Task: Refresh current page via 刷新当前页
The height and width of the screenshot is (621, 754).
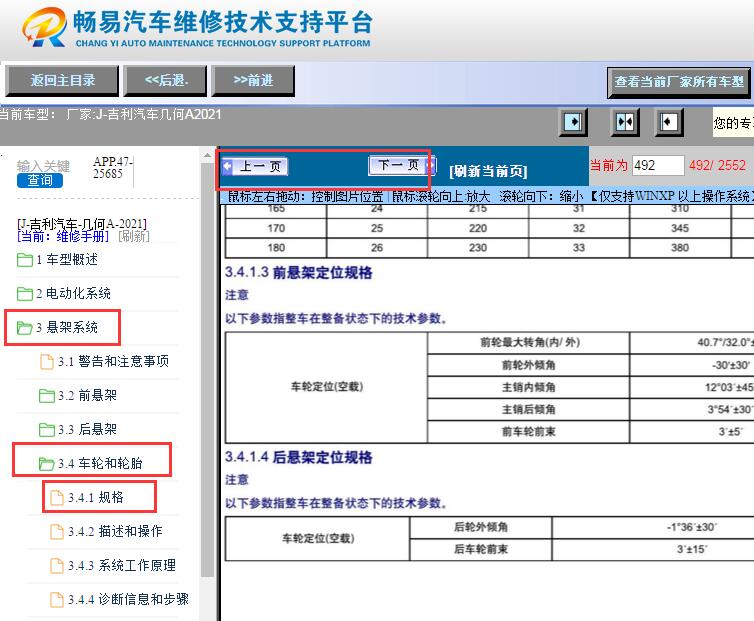Action: click(x=488, y=171)
